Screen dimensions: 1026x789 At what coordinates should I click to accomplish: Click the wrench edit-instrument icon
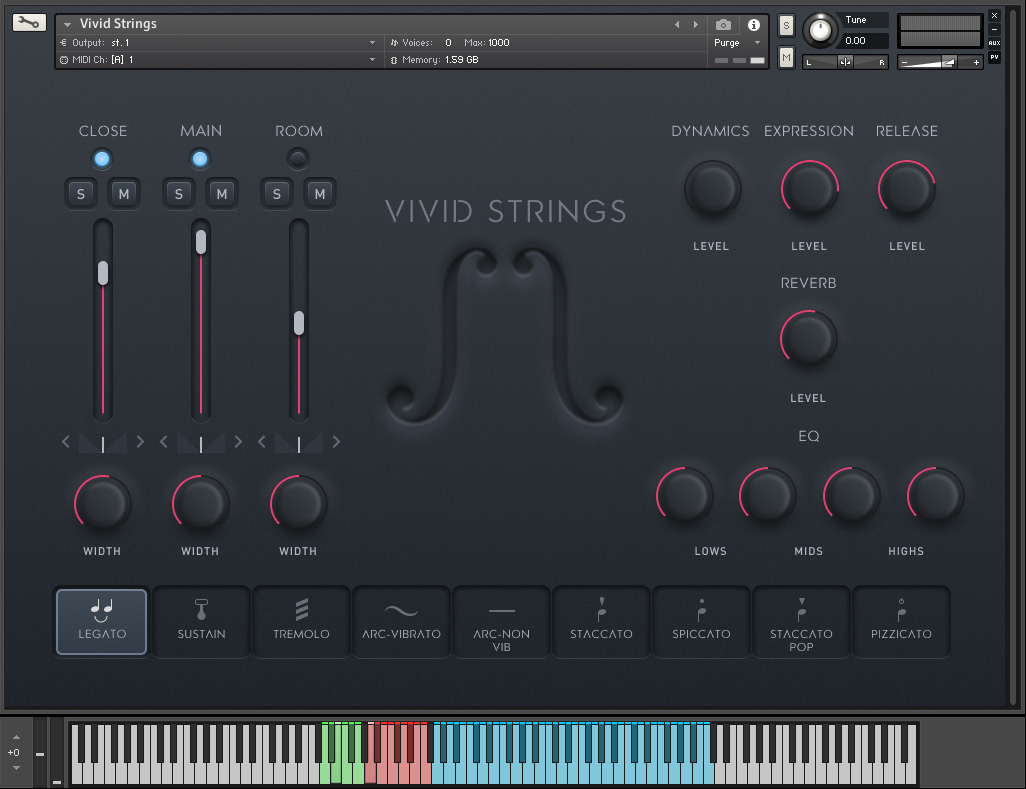28,22
